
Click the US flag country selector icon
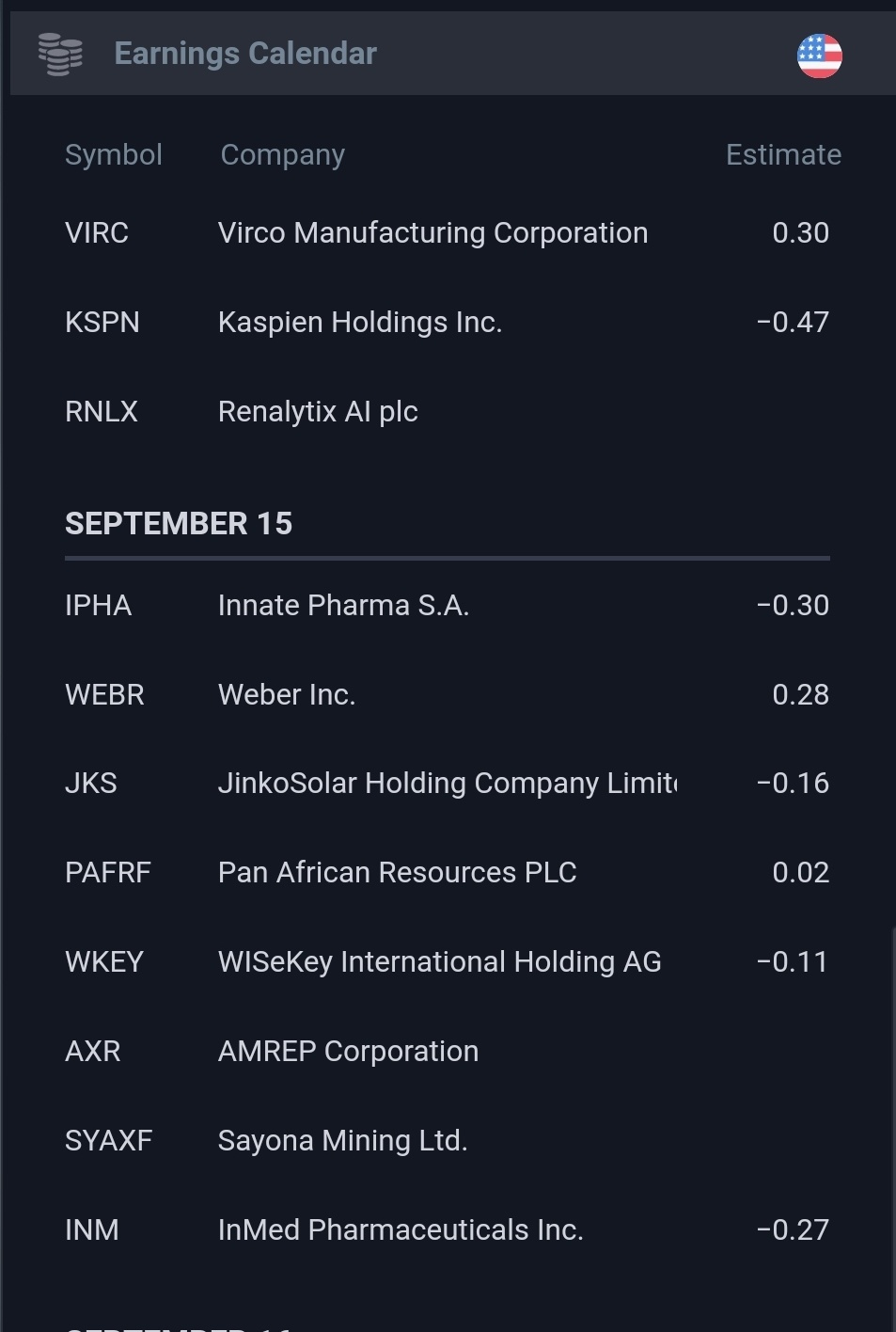click(819, 55)
